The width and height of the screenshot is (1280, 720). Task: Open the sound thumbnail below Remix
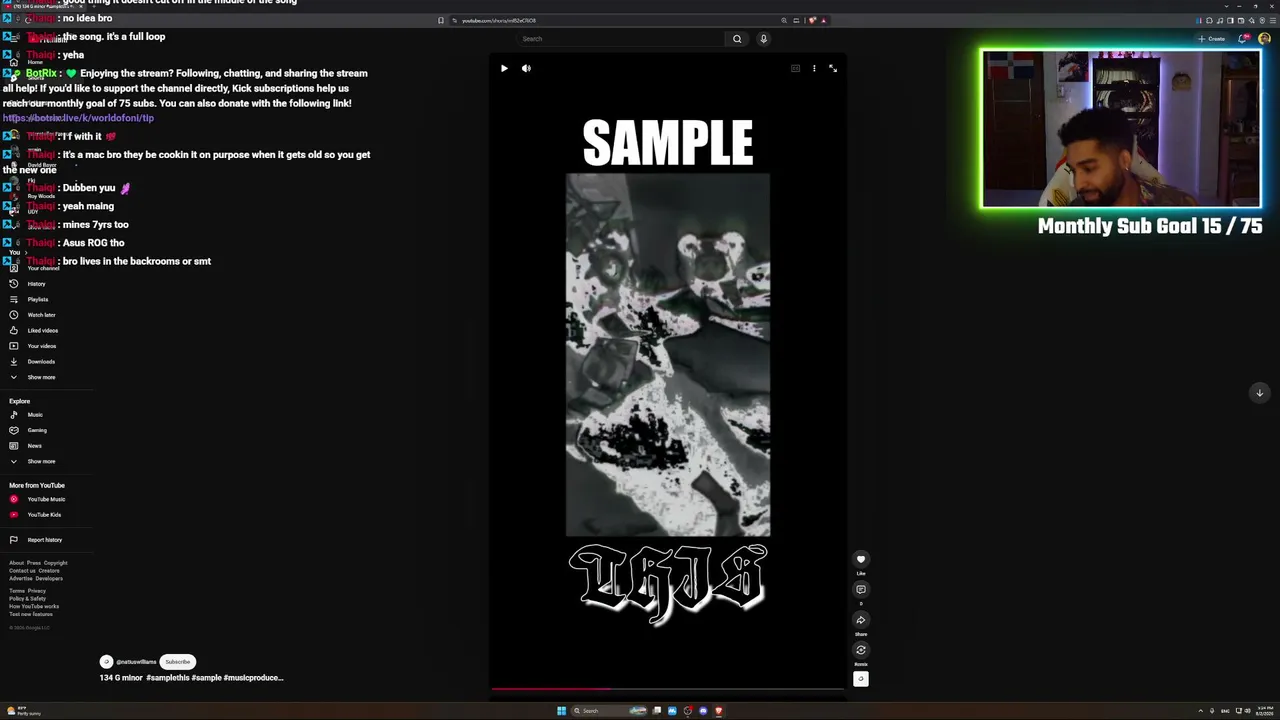point(860,679)
